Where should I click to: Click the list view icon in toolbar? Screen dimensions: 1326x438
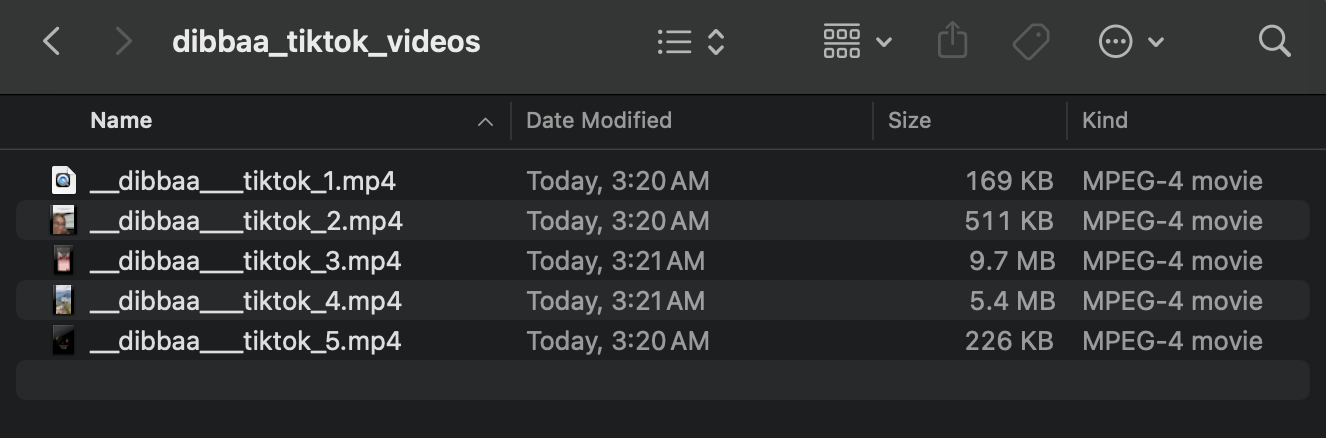[x=675, y=42]
